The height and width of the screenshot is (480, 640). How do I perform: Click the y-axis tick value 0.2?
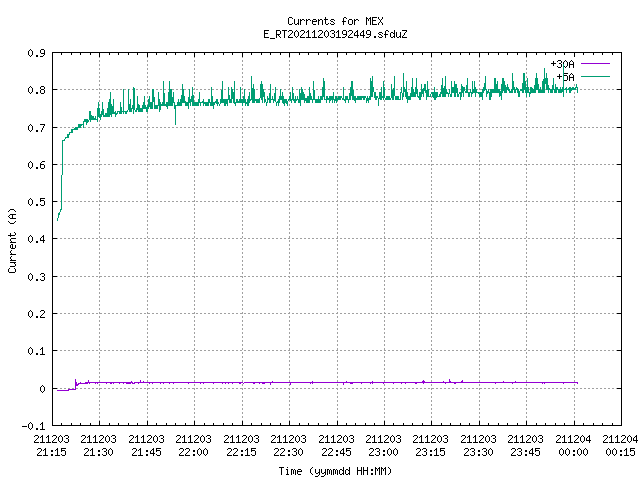point(36,314)
